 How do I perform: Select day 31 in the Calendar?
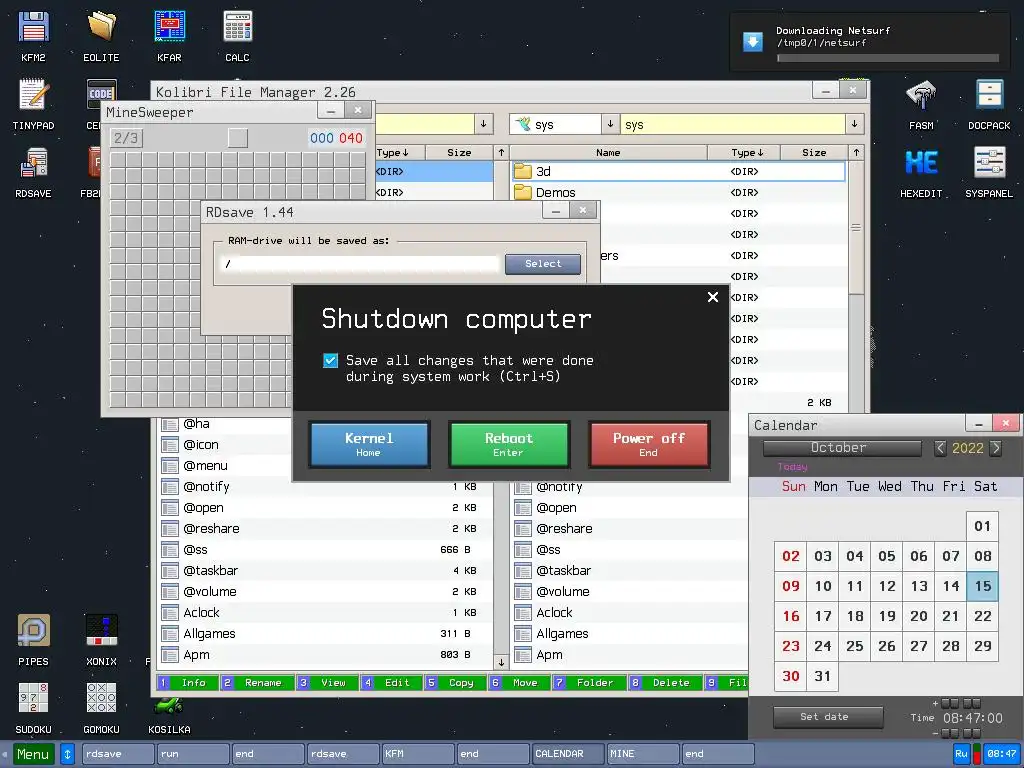823,676
